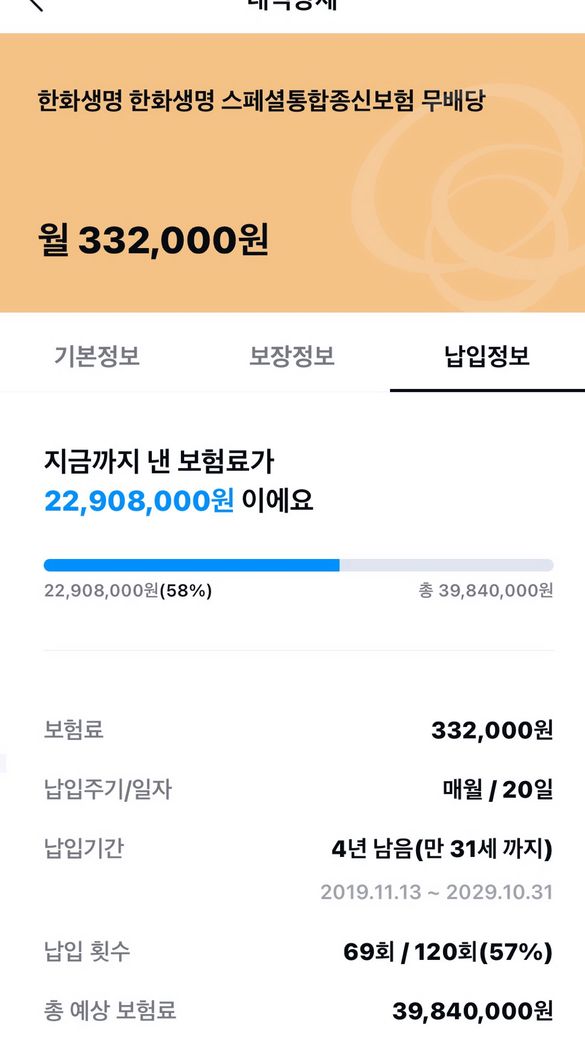The height and width of the screenshot is (1040, 585).
Task: Tap the page title in header
Action: (x=292, y=4)
